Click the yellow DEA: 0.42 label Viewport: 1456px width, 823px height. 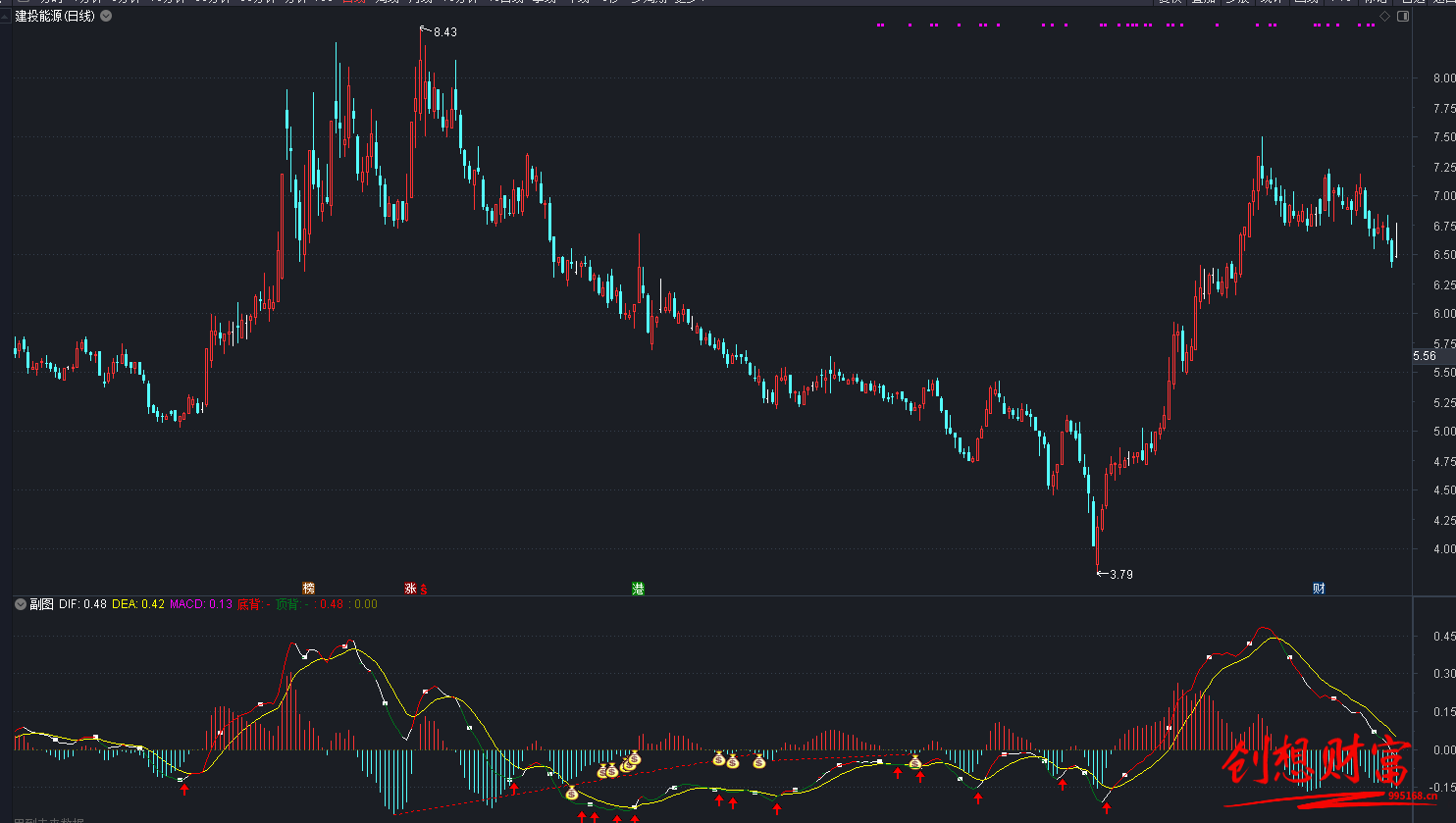[138, 604]
